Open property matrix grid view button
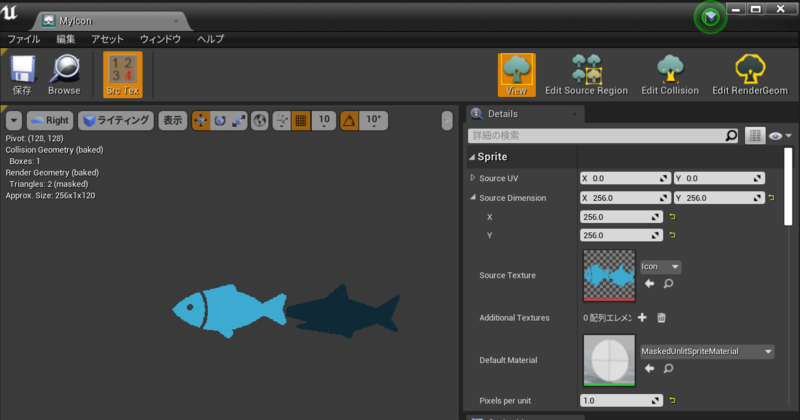This screenshot has width=800, height=420. [755, 136]
